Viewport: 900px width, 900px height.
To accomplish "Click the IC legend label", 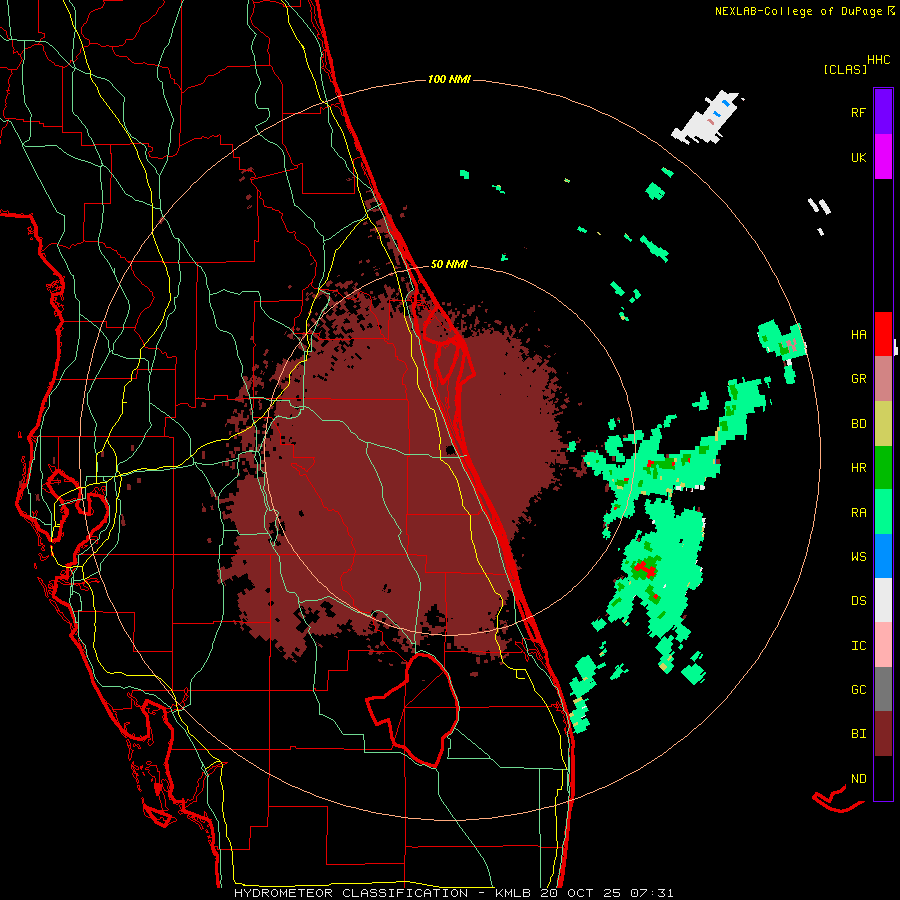I will click(858, 645).
